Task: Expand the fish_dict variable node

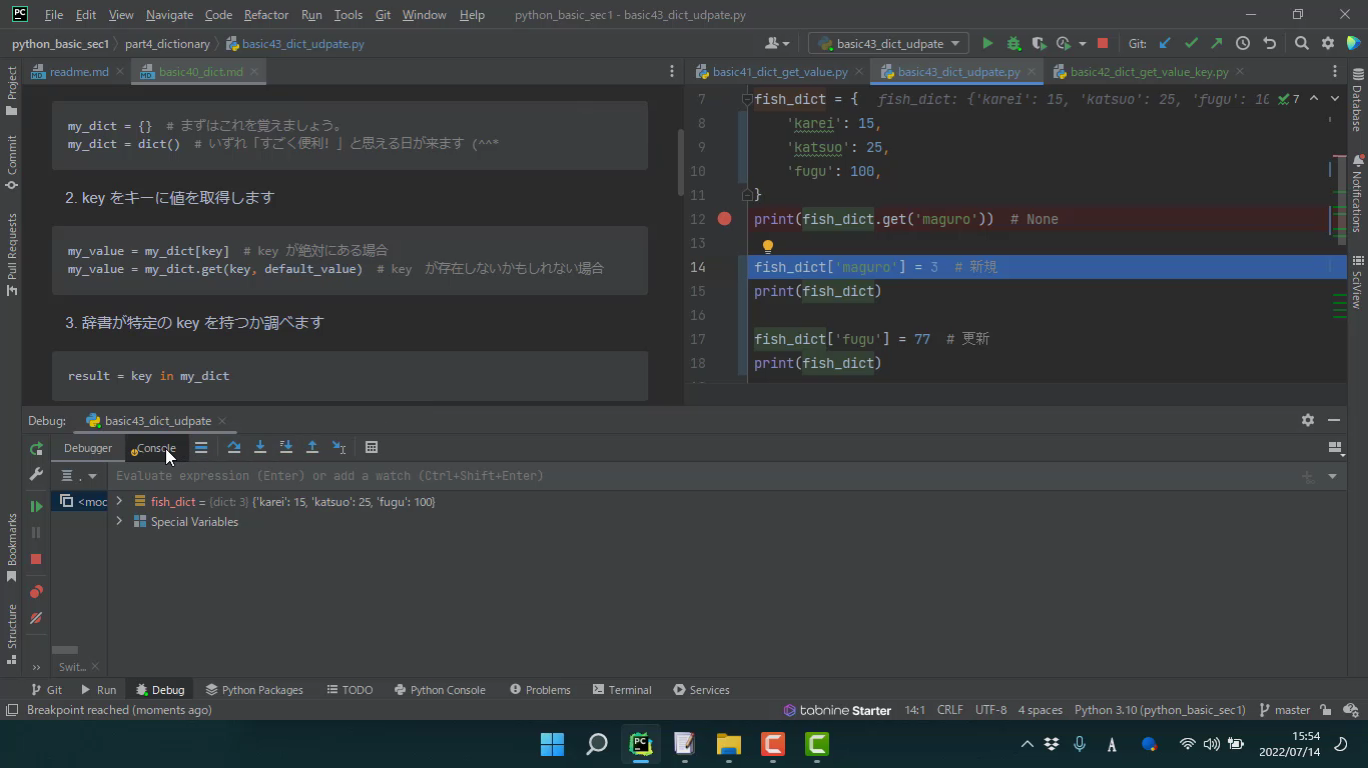Action: click(x=119, y=502)
